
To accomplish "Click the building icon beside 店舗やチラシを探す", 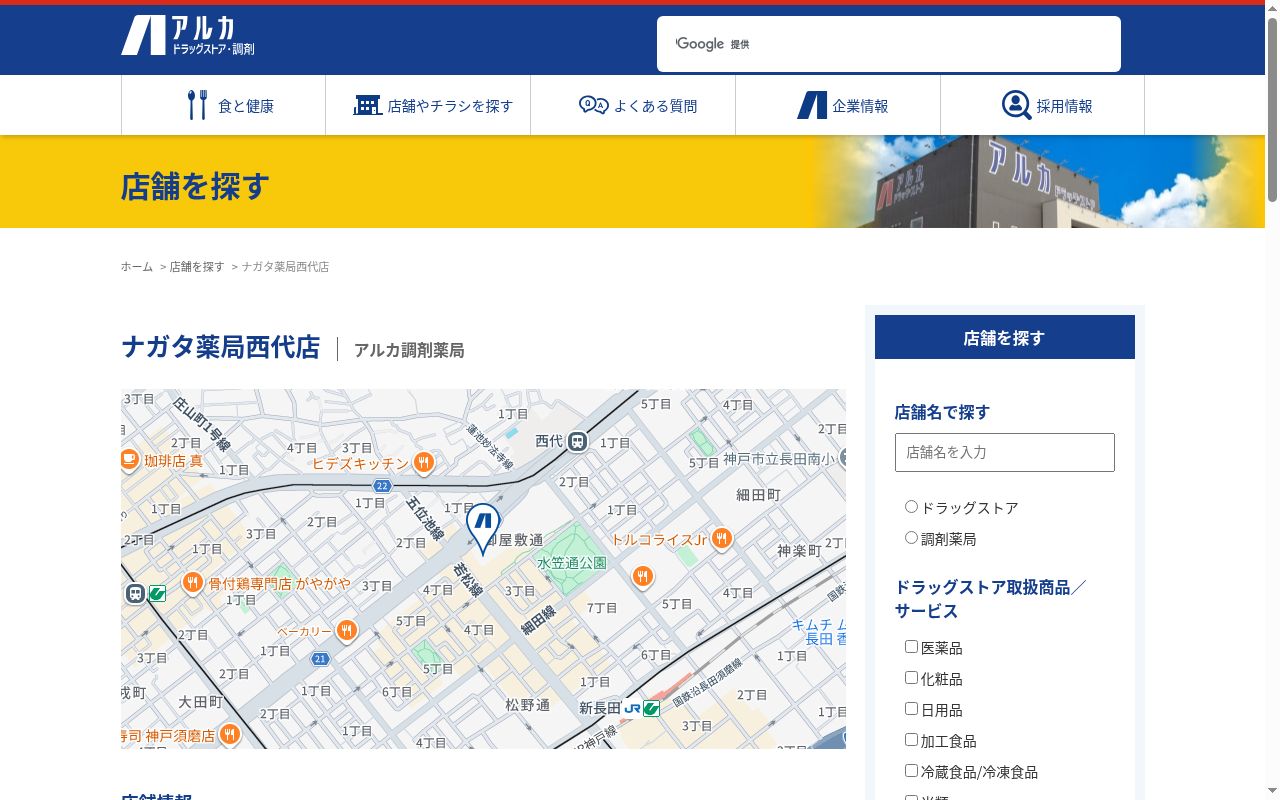I will (x=367, y=105).
